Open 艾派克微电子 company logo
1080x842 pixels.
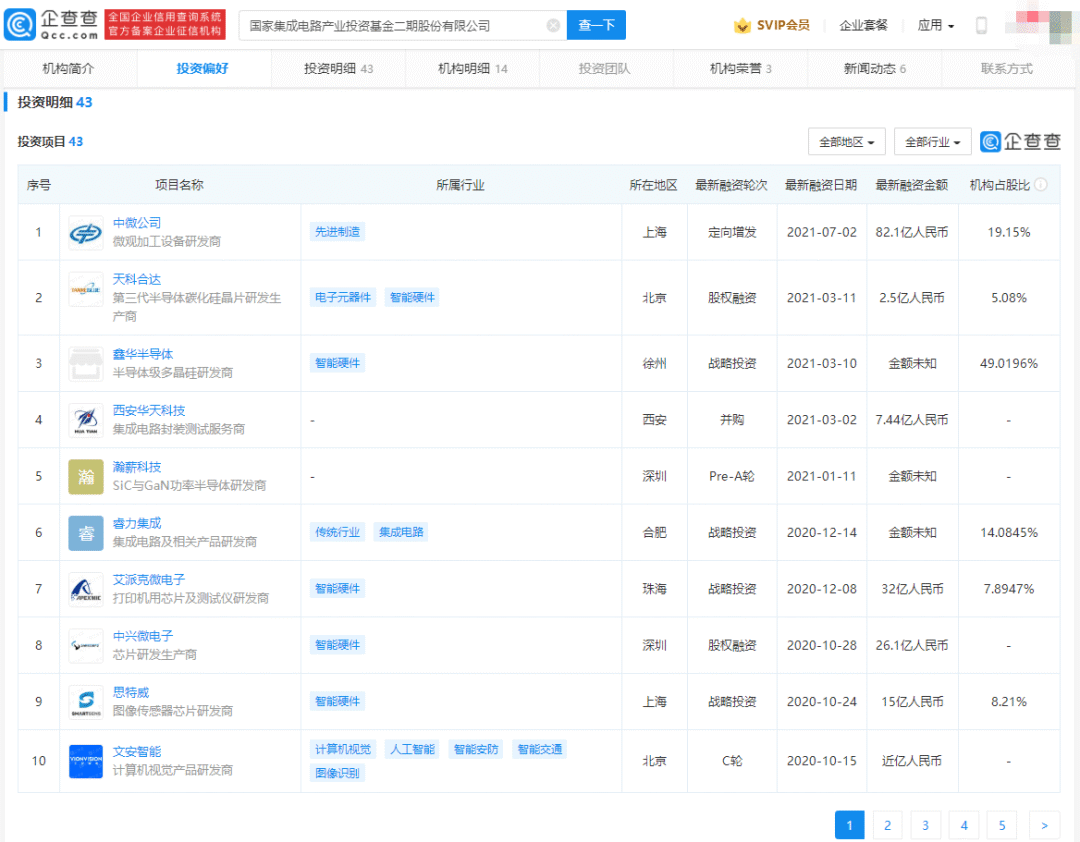86,590
